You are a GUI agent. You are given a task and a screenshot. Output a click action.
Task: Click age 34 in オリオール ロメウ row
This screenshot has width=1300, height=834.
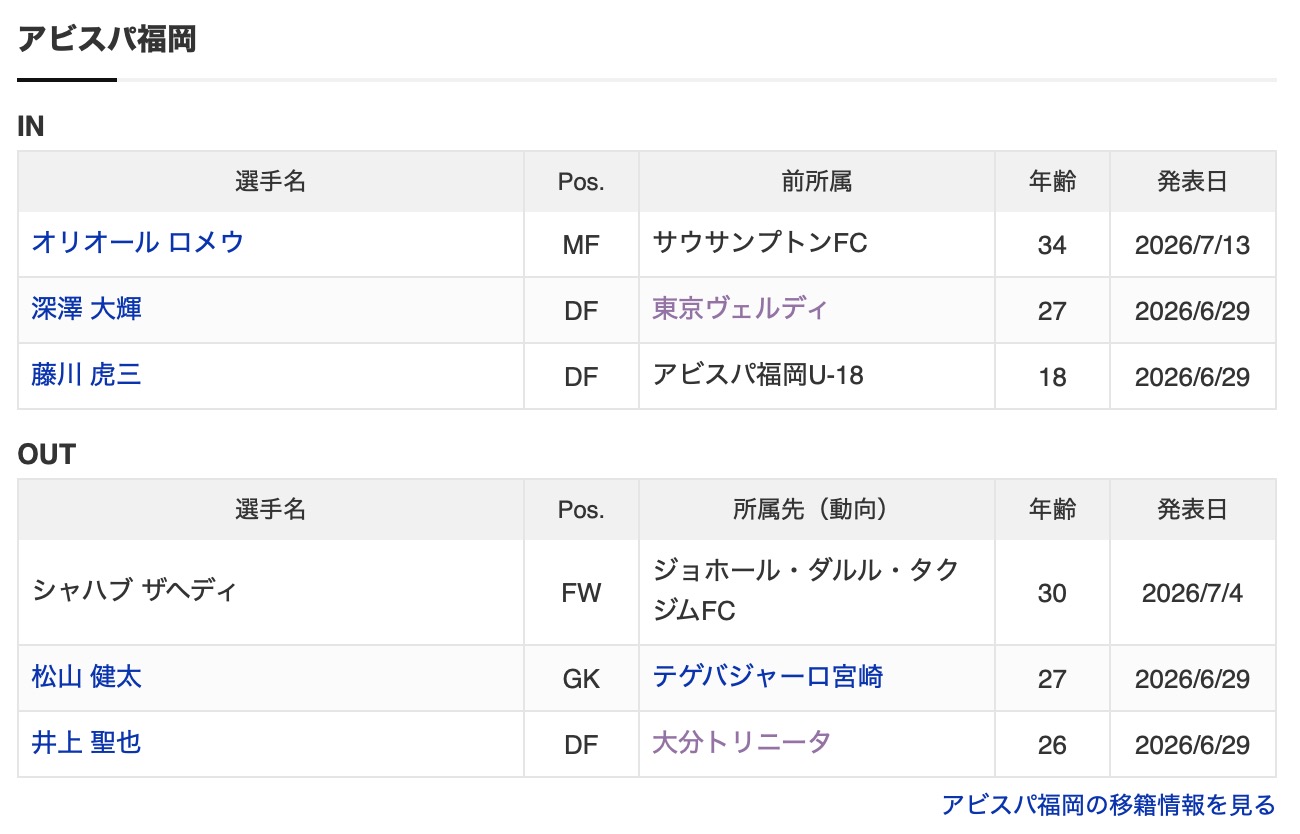point(1052,245)
